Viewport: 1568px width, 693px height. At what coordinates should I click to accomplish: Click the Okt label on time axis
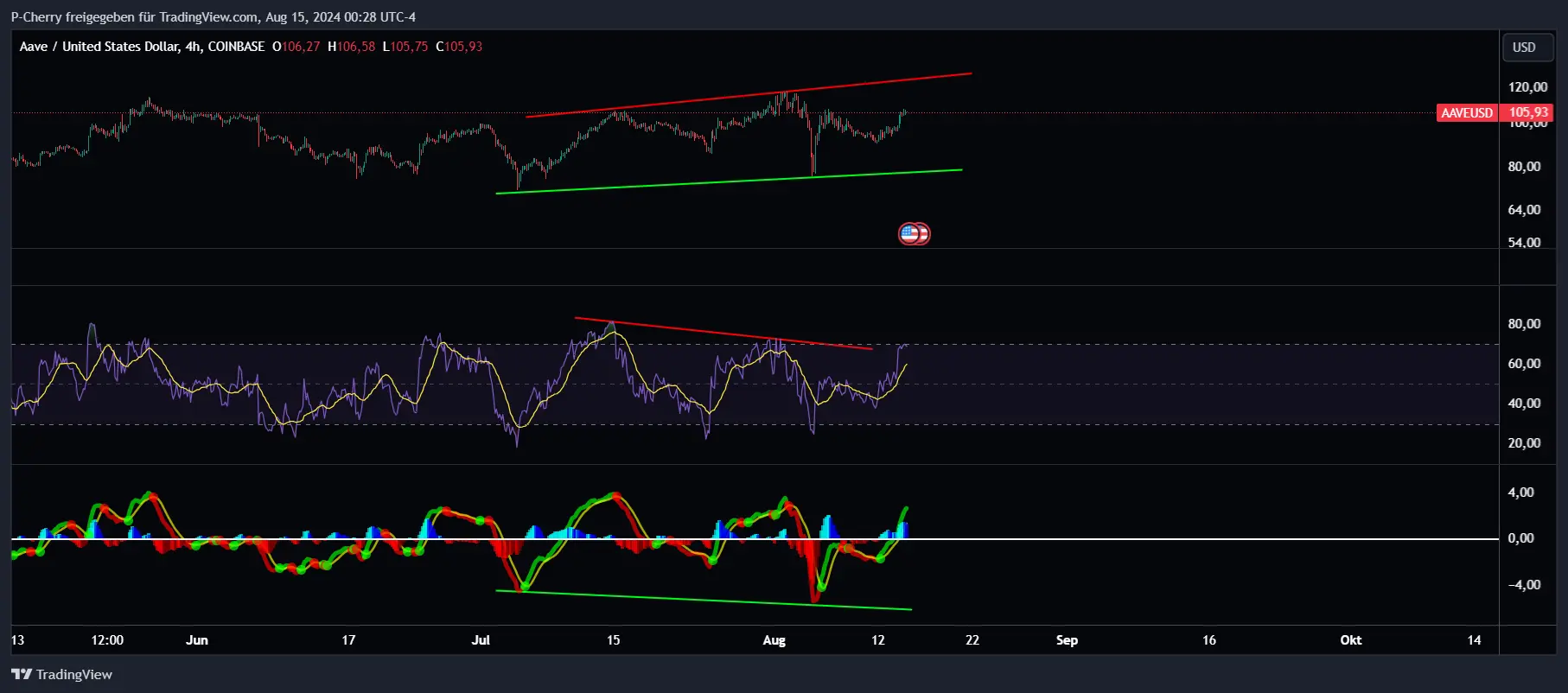[1351, 640]
